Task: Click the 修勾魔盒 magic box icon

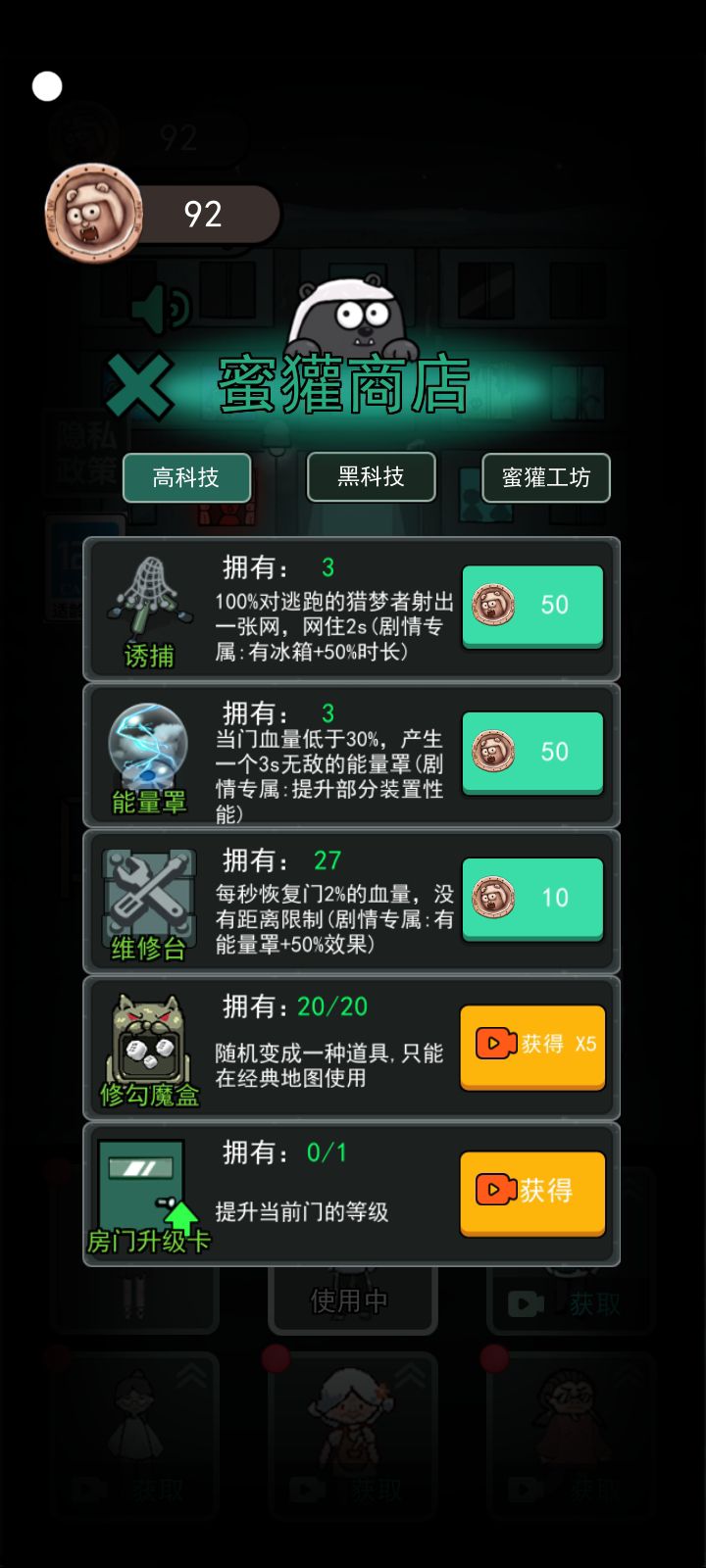Action: (x=149, y=1039)
